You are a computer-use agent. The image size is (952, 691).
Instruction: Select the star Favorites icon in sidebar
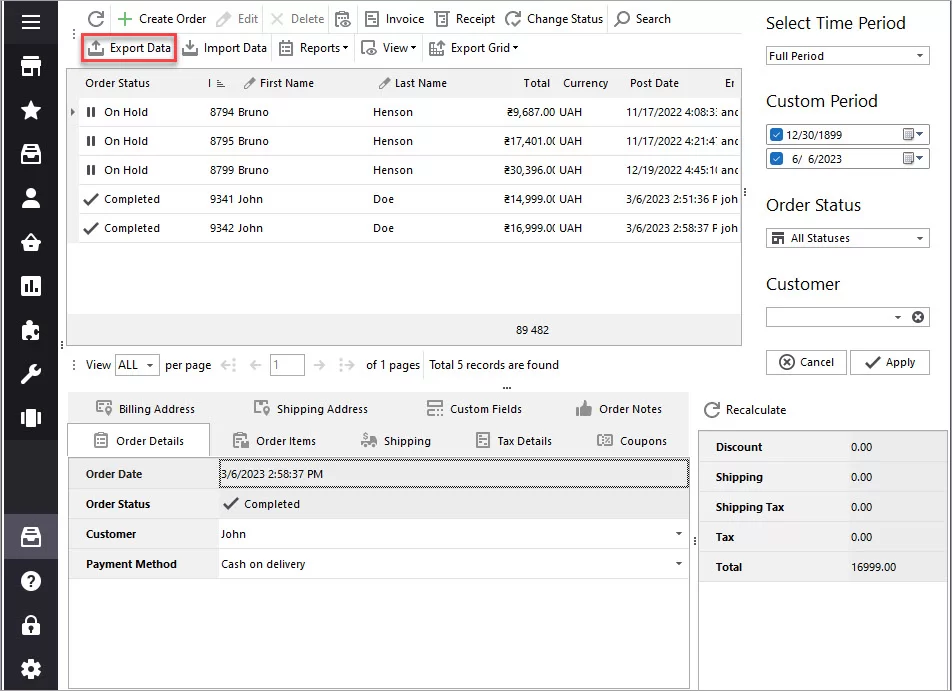tap(30, 112)
